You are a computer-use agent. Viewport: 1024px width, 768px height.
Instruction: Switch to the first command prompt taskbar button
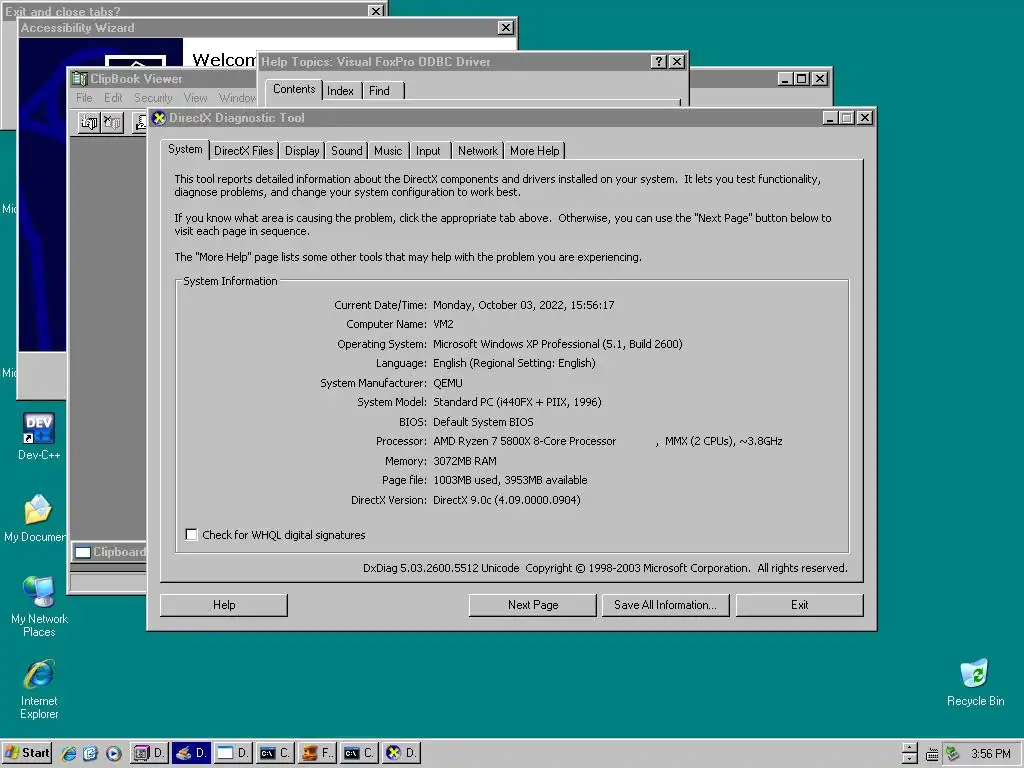point(276,754)
